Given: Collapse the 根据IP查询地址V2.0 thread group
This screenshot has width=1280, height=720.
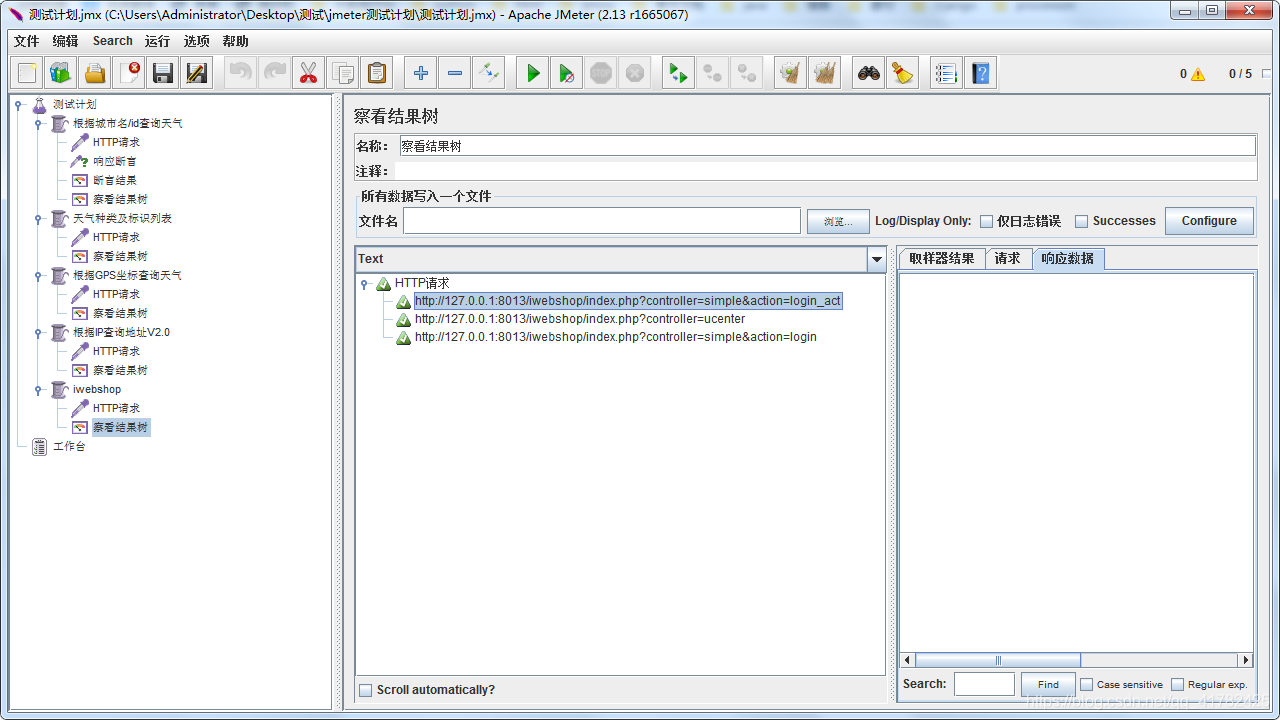Looking at the screenshot, I should (39, 333).
